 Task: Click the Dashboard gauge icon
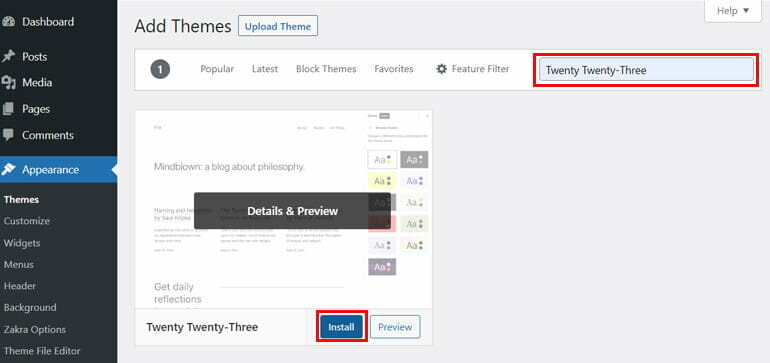(x=8, y=22)
